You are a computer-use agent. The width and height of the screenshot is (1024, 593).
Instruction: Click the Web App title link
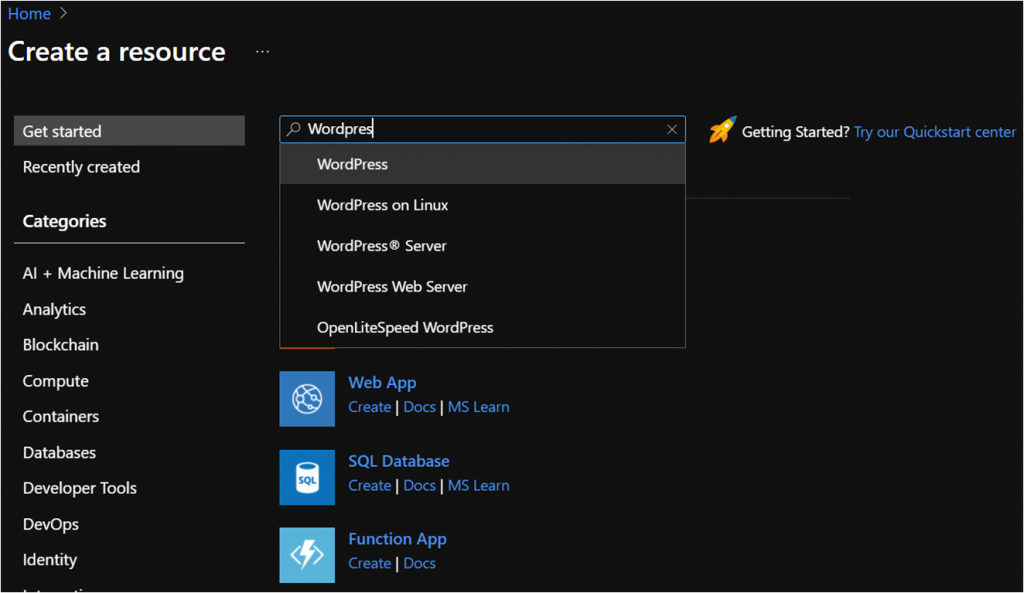[x=382, y=383]
